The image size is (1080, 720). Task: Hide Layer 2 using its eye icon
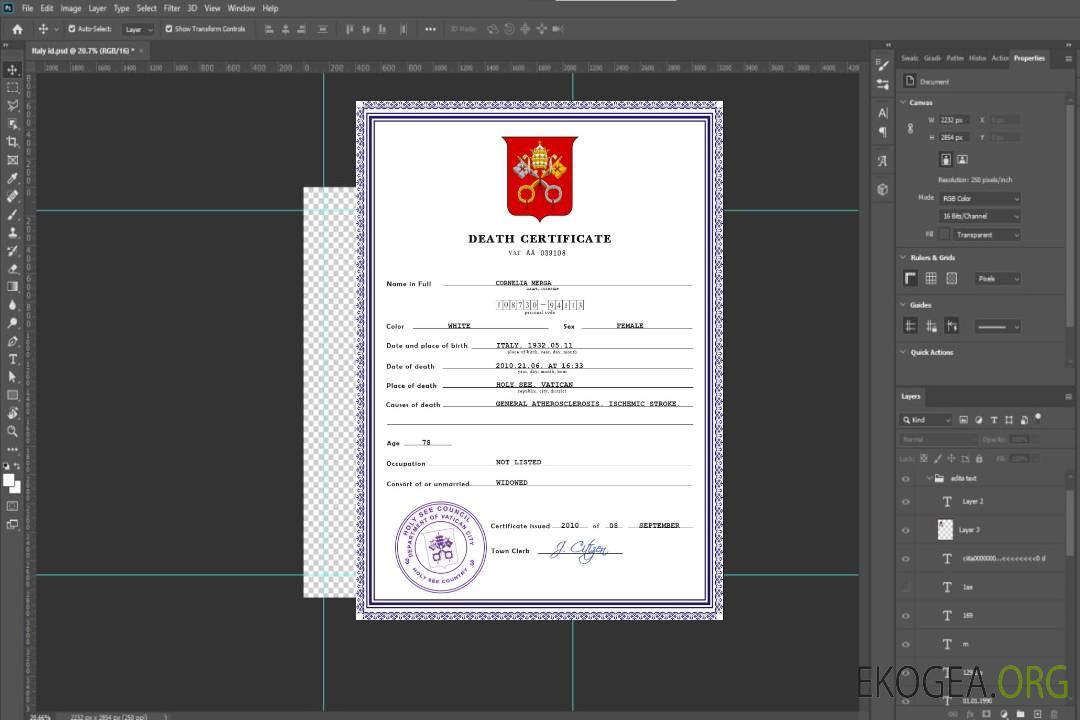coord(906,502)
